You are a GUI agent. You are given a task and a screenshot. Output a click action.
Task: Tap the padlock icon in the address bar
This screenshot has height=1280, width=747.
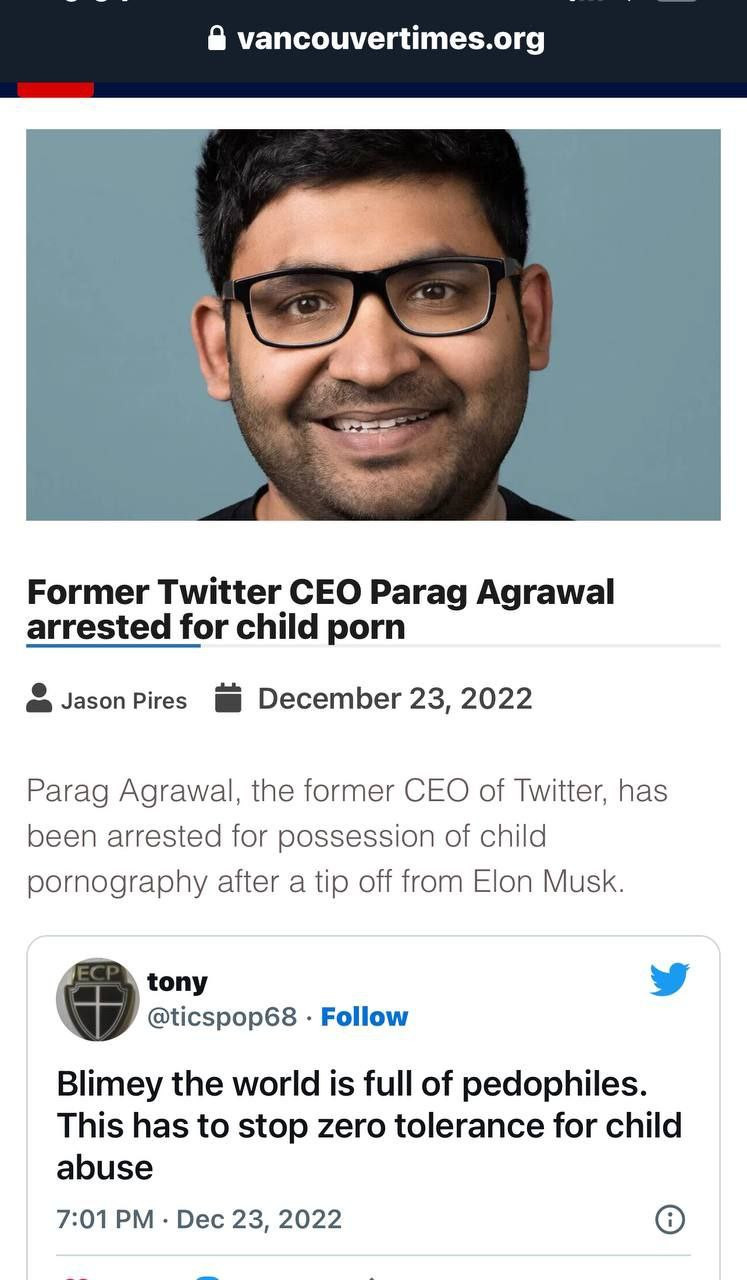(x=216, y=39)
